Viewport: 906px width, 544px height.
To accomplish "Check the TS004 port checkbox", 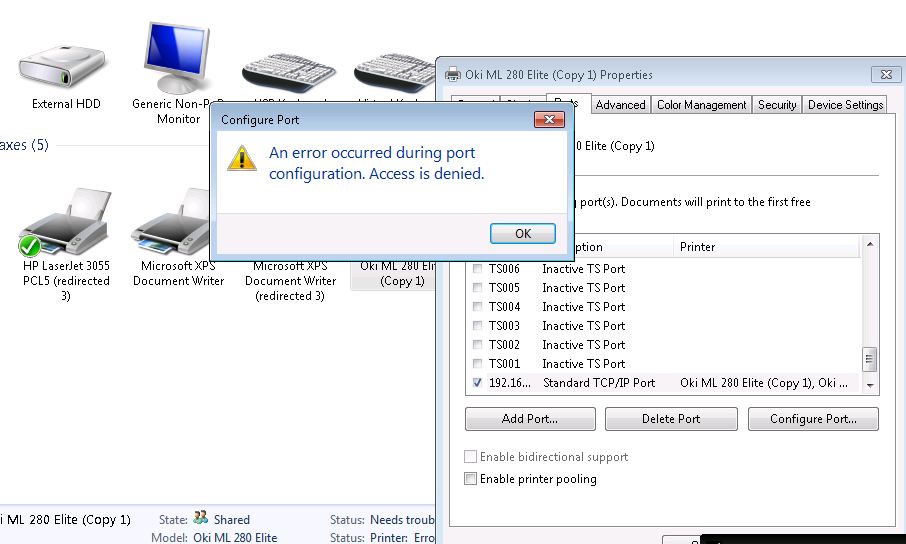I will (x=477, y=306).
